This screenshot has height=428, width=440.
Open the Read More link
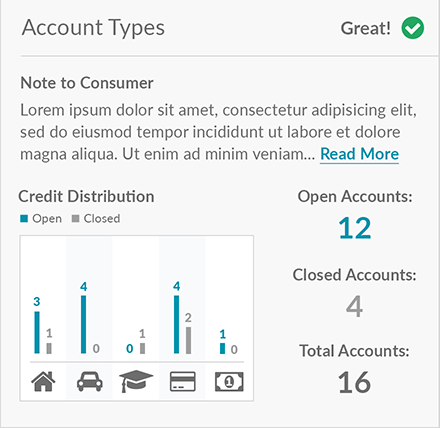click(359, 154)
